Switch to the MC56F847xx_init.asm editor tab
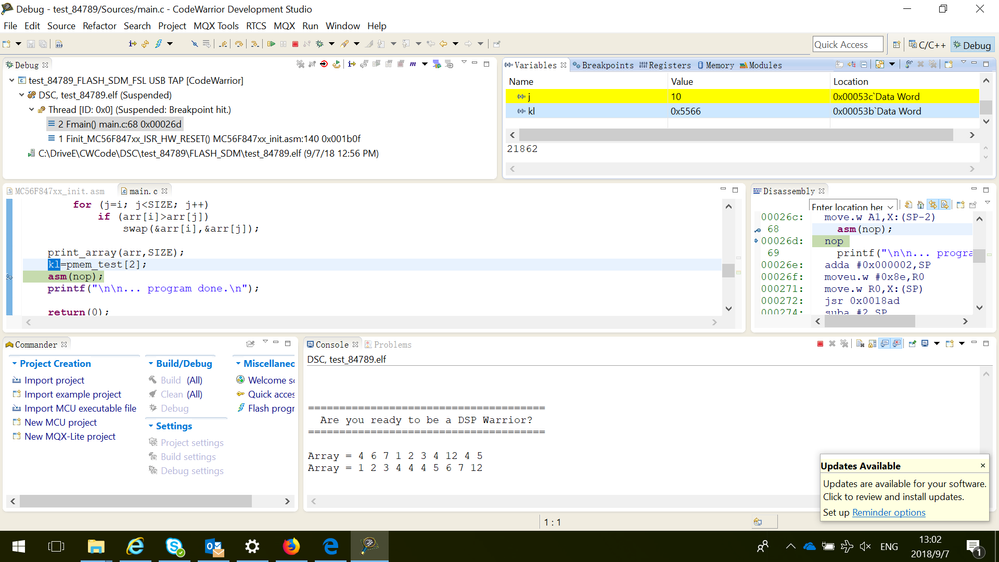This screenshot has width=999, height=562. pos(55,191)
